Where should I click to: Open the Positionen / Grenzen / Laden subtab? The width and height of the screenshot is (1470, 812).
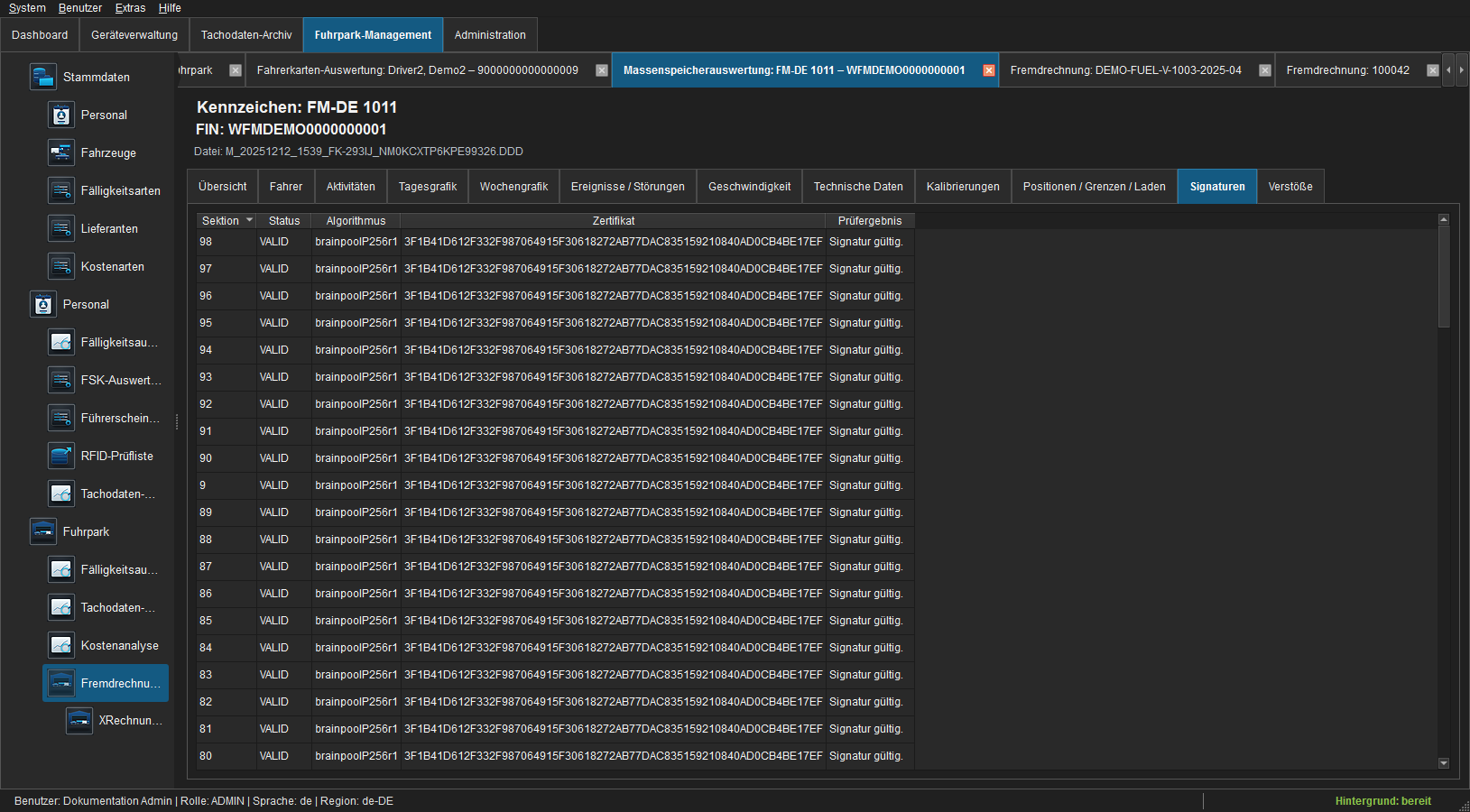(x=1095, y=187)
